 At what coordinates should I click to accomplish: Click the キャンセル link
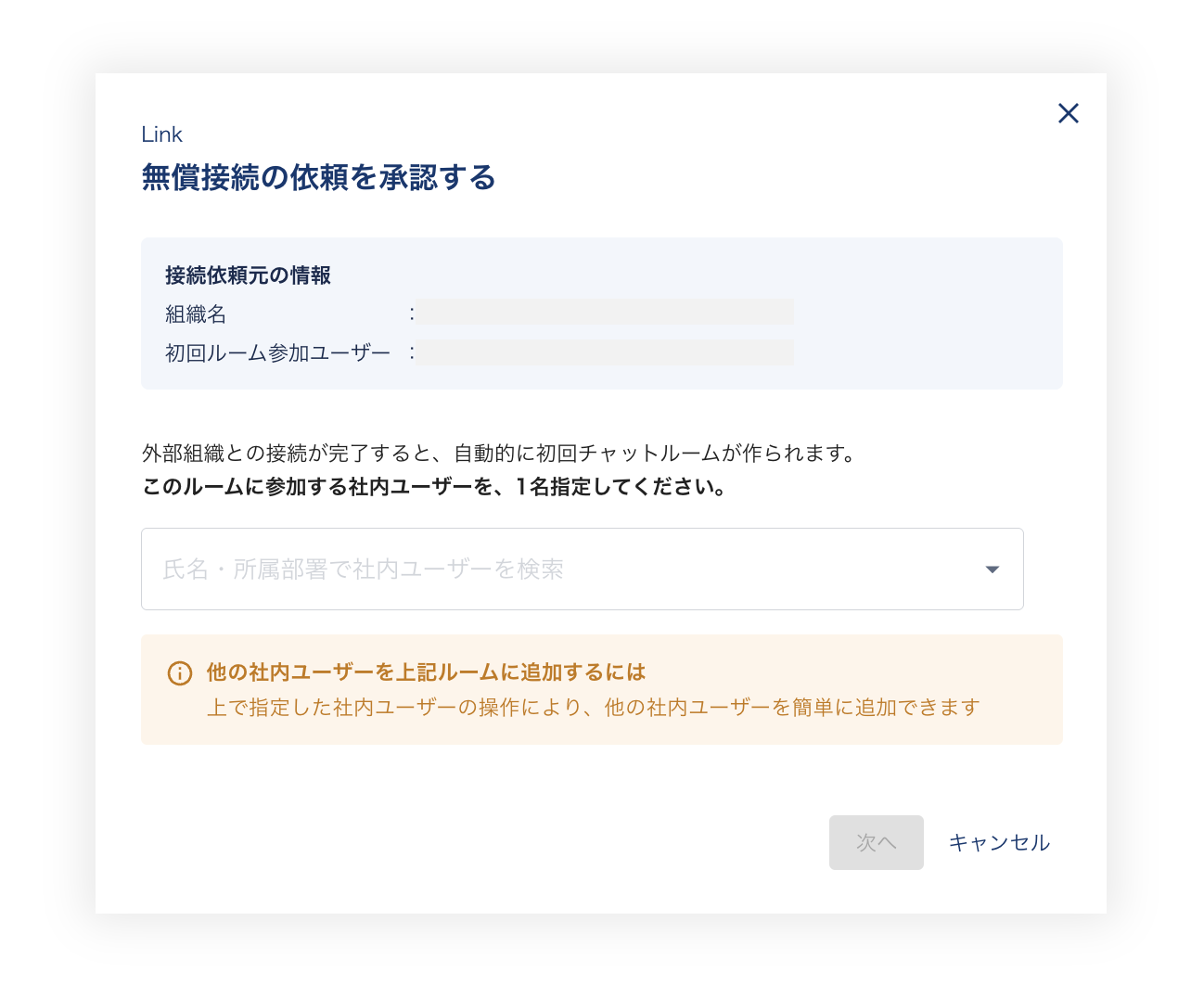click(x=999, y=842)
